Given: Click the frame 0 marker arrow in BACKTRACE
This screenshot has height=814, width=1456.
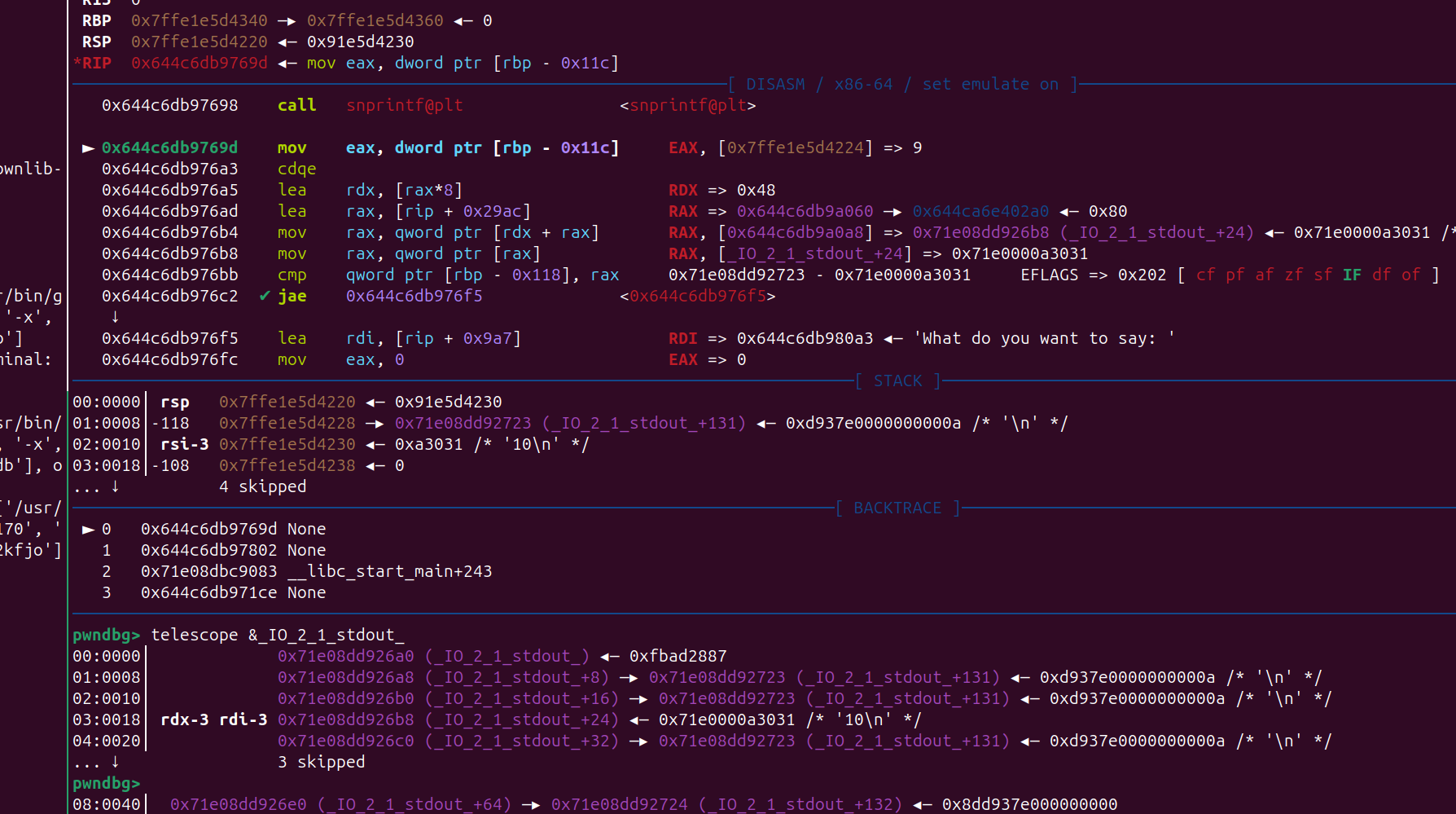Looking at the screenshot, I should point(88,529).
